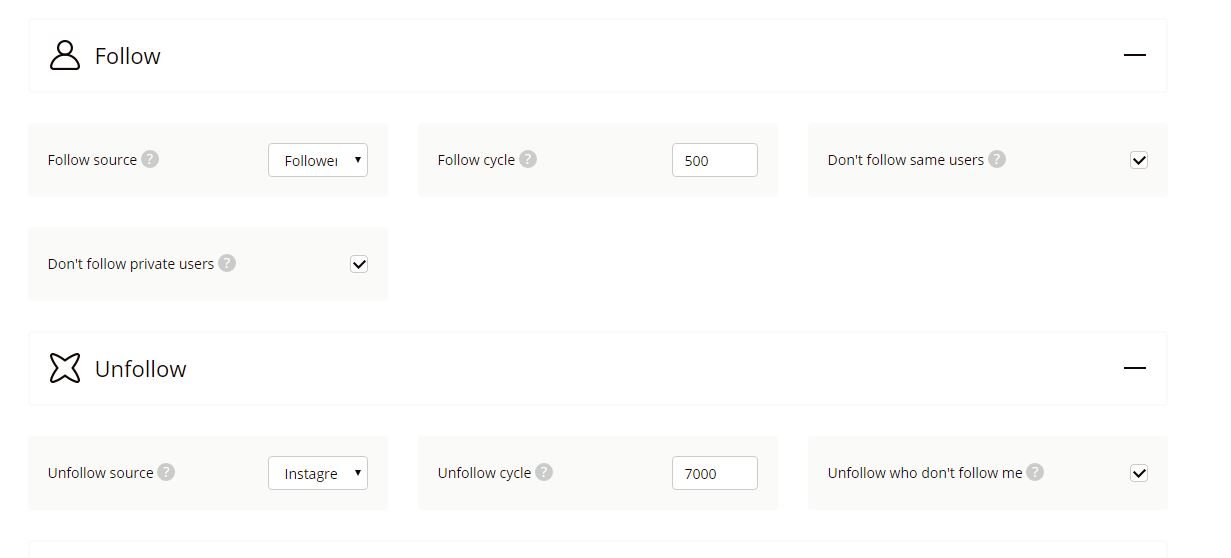1231x558 pixels.
Task: Click the Follow section heading text
Action: point(128,56)
